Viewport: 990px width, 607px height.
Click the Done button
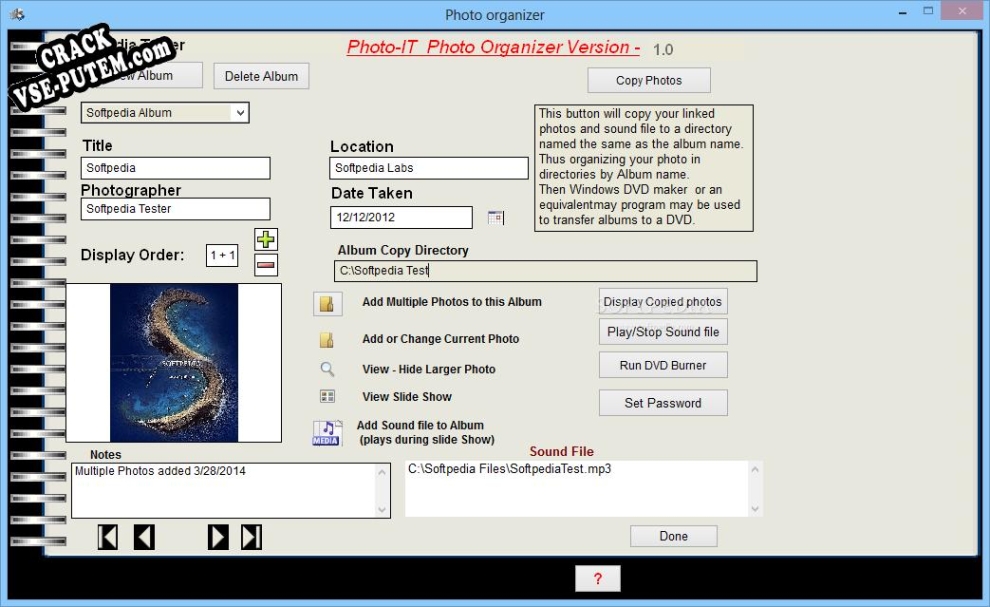[x=674, y=536]
